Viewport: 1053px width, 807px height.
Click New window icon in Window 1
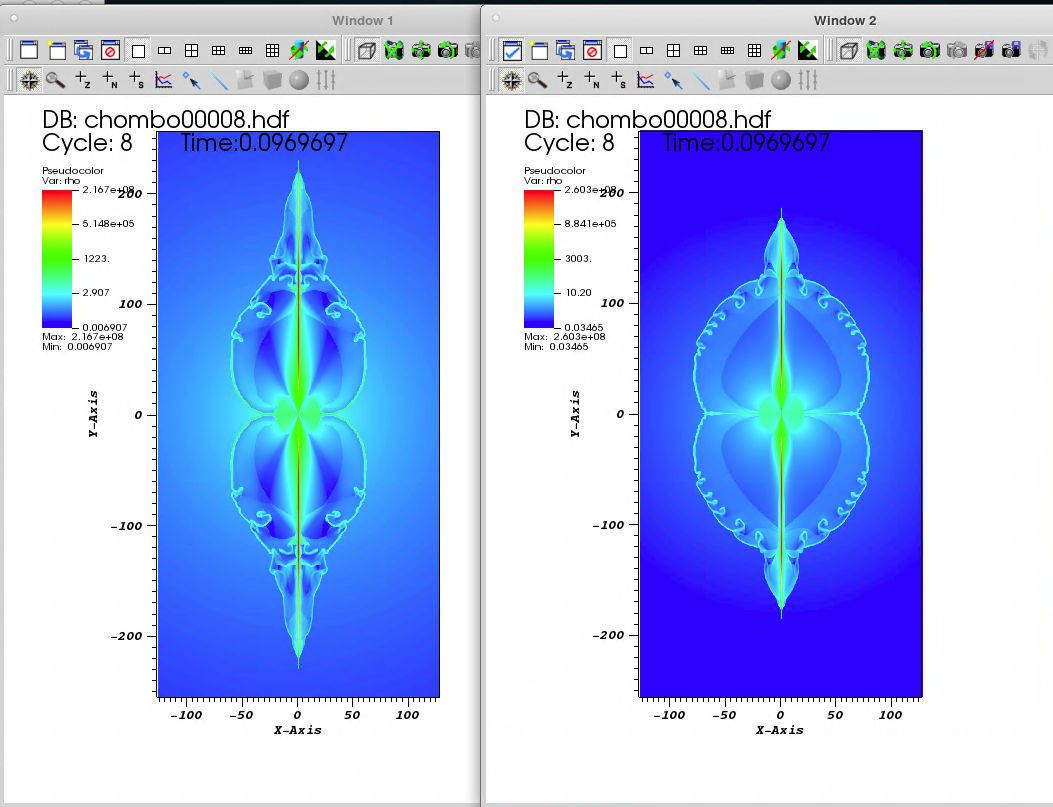click(x=57, y=50)
